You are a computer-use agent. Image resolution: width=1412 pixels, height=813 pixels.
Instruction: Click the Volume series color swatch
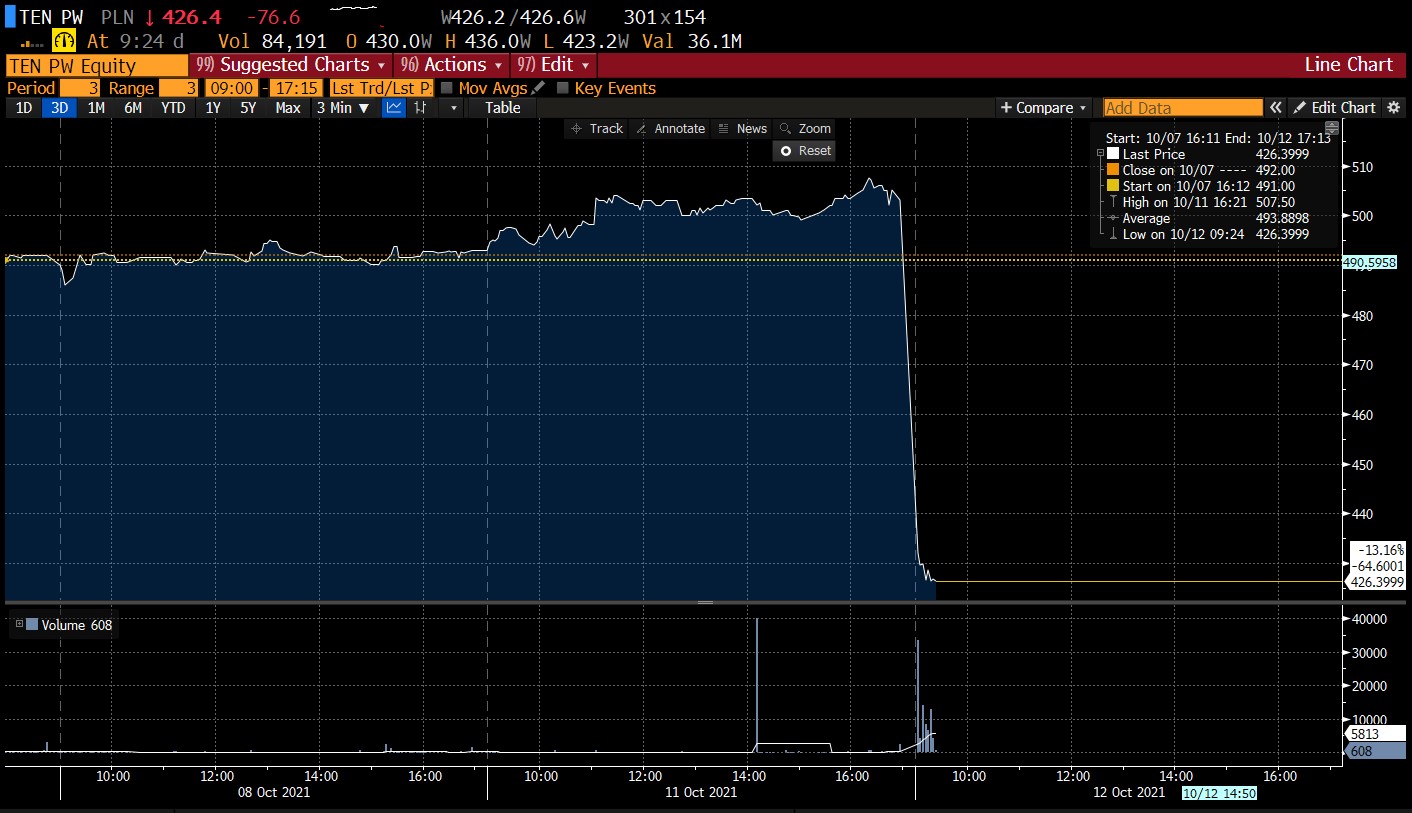(x=32, y=624)
